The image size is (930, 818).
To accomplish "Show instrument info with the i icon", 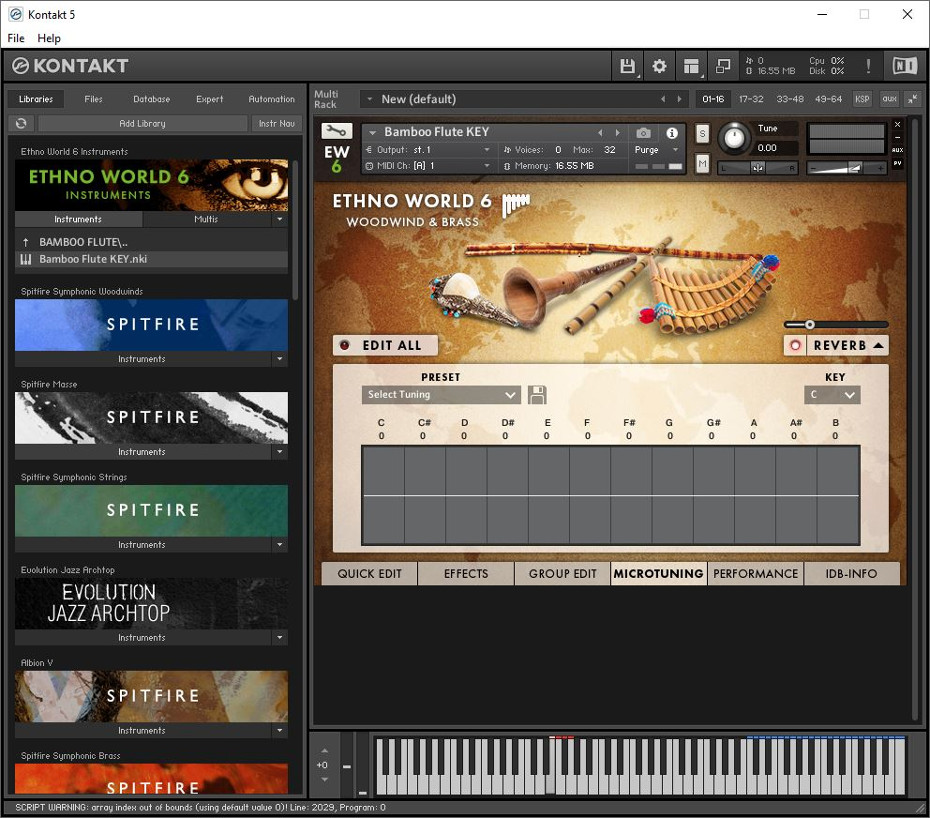I will [x=672, y=133].
